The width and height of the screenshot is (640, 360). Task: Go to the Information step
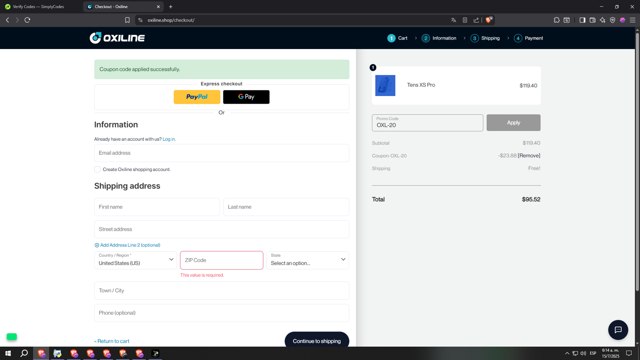(439, 38)
